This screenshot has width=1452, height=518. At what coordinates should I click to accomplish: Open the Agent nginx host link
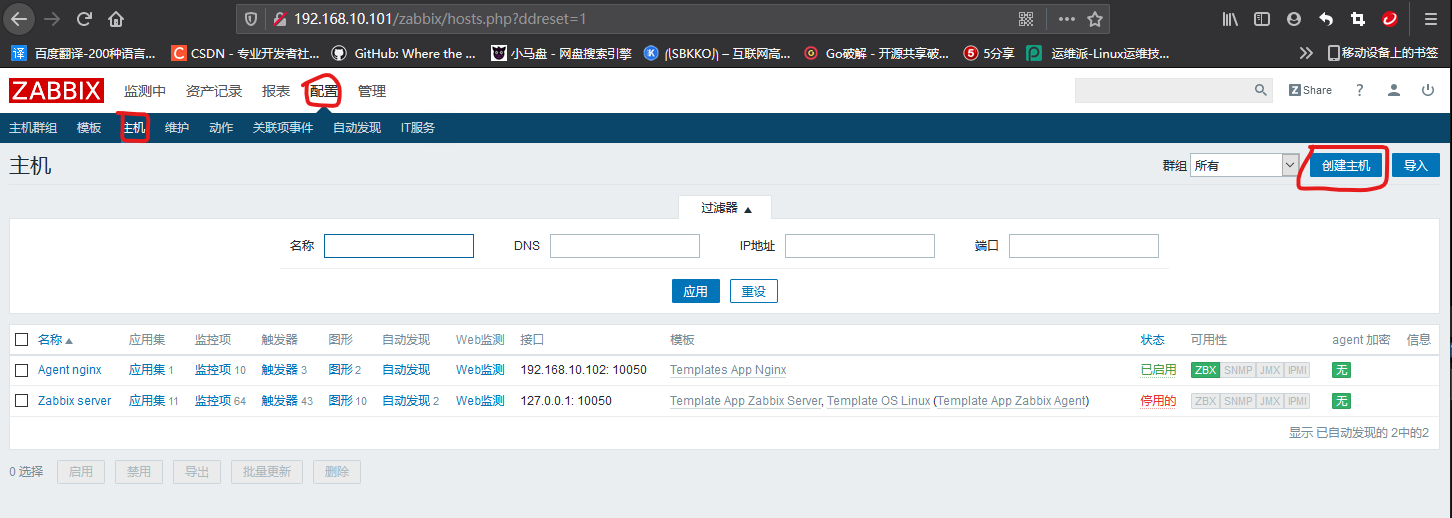click(70, 370)
